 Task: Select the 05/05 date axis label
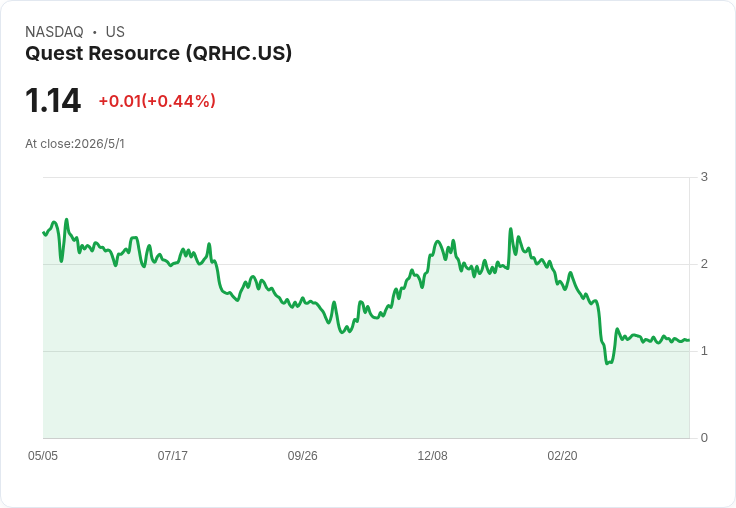(x=43, y=456)
